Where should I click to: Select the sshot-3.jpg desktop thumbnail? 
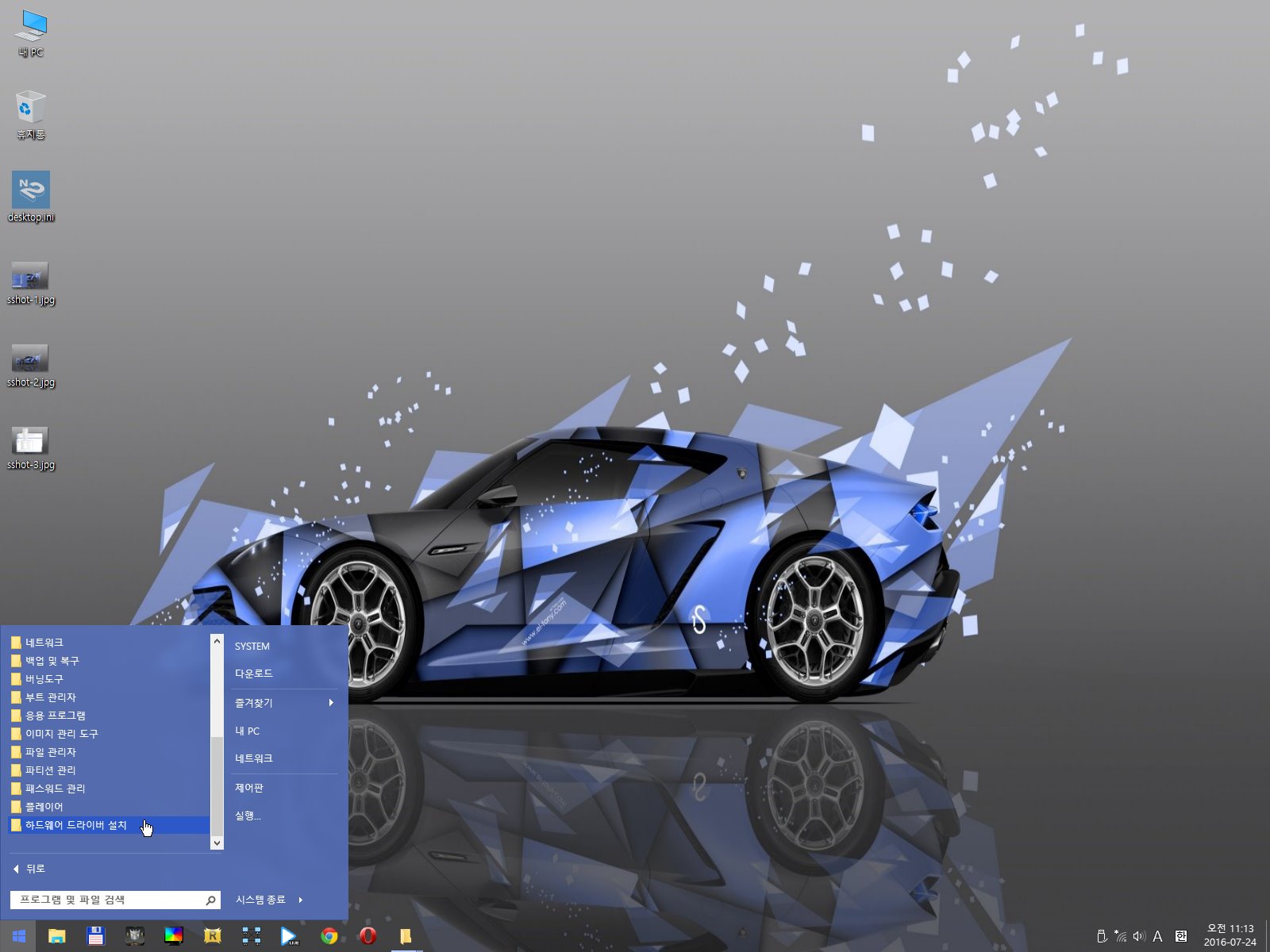click(x=31, y=447)
